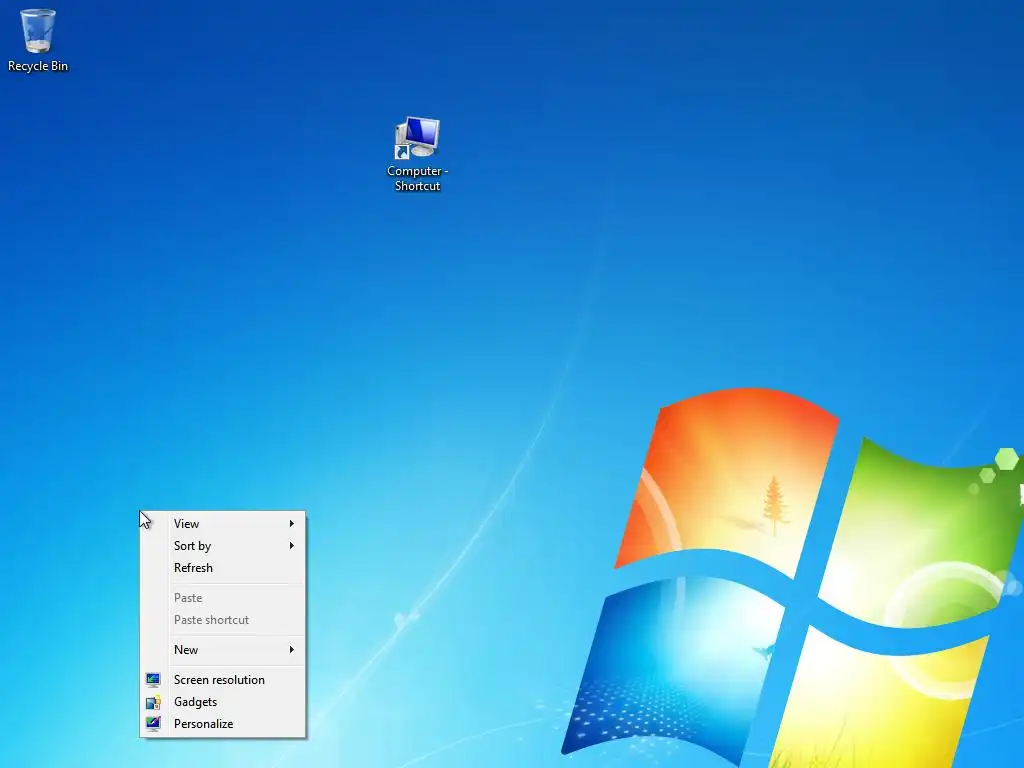This screenshot has width=1024, height=768.
Task: Expand the arrow next to New
Action: [292, 650]
